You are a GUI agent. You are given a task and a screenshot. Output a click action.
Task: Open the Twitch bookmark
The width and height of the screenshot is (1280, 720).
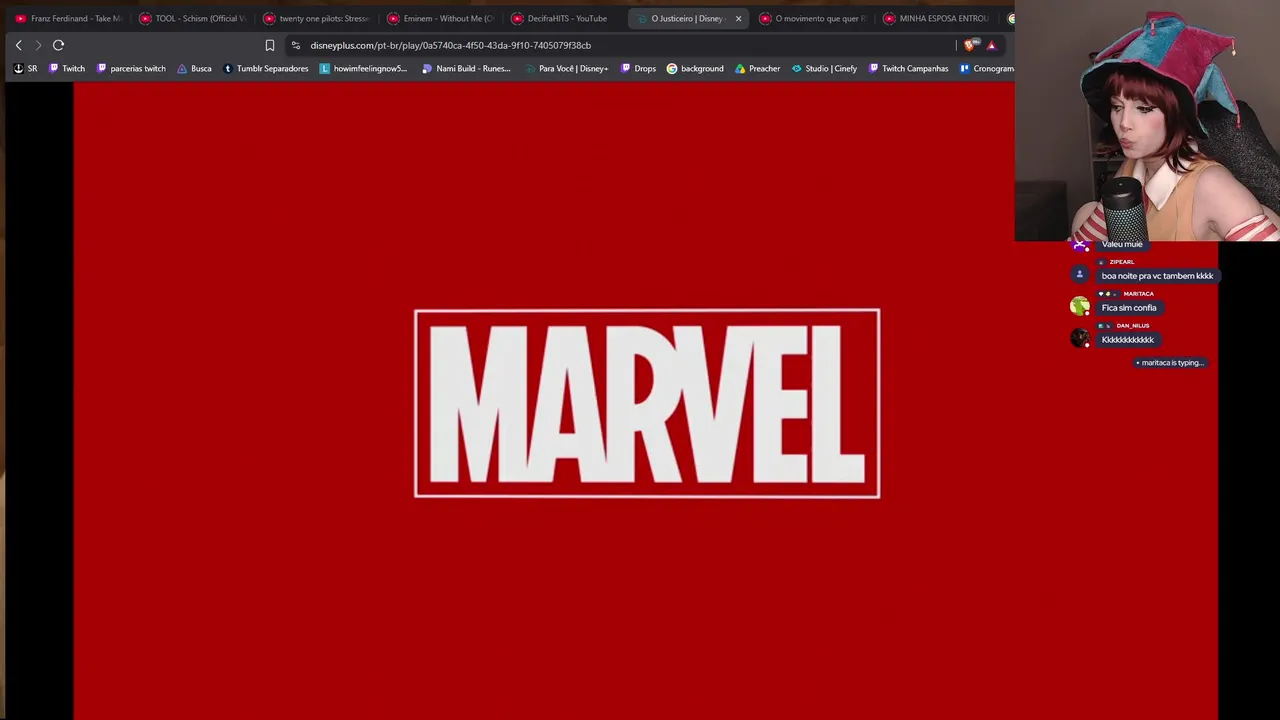tap(67, 69)
